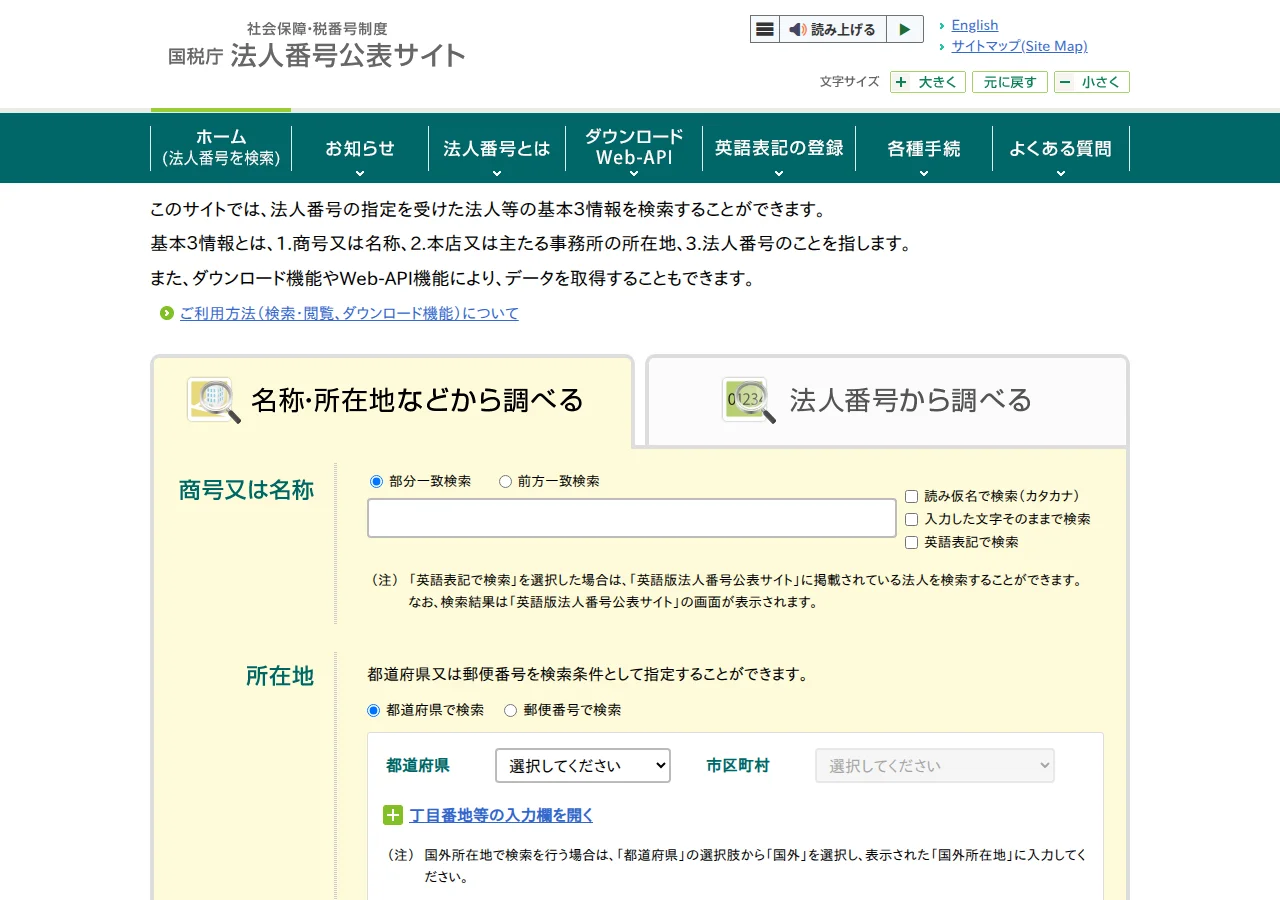Click the 国税庁 法人番号公表サイト logo

pos(317,46)
